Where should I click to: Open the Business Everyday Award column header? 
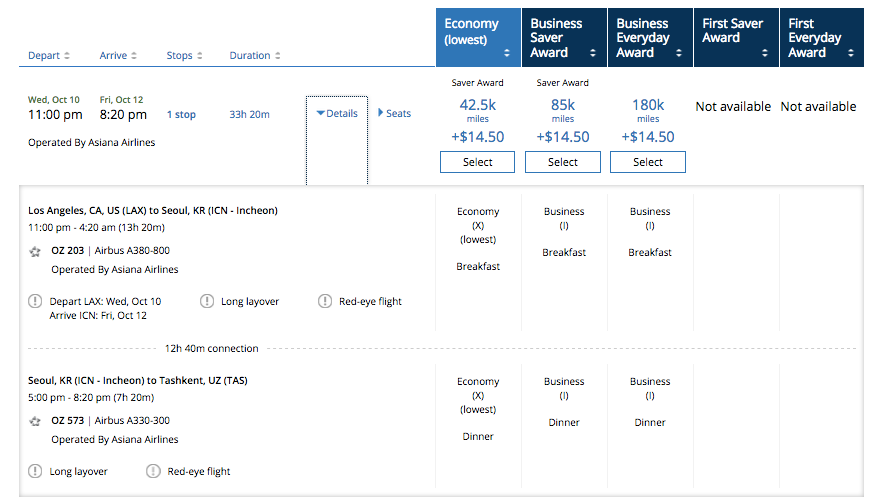pyautogui.click(x=649, y=38)
